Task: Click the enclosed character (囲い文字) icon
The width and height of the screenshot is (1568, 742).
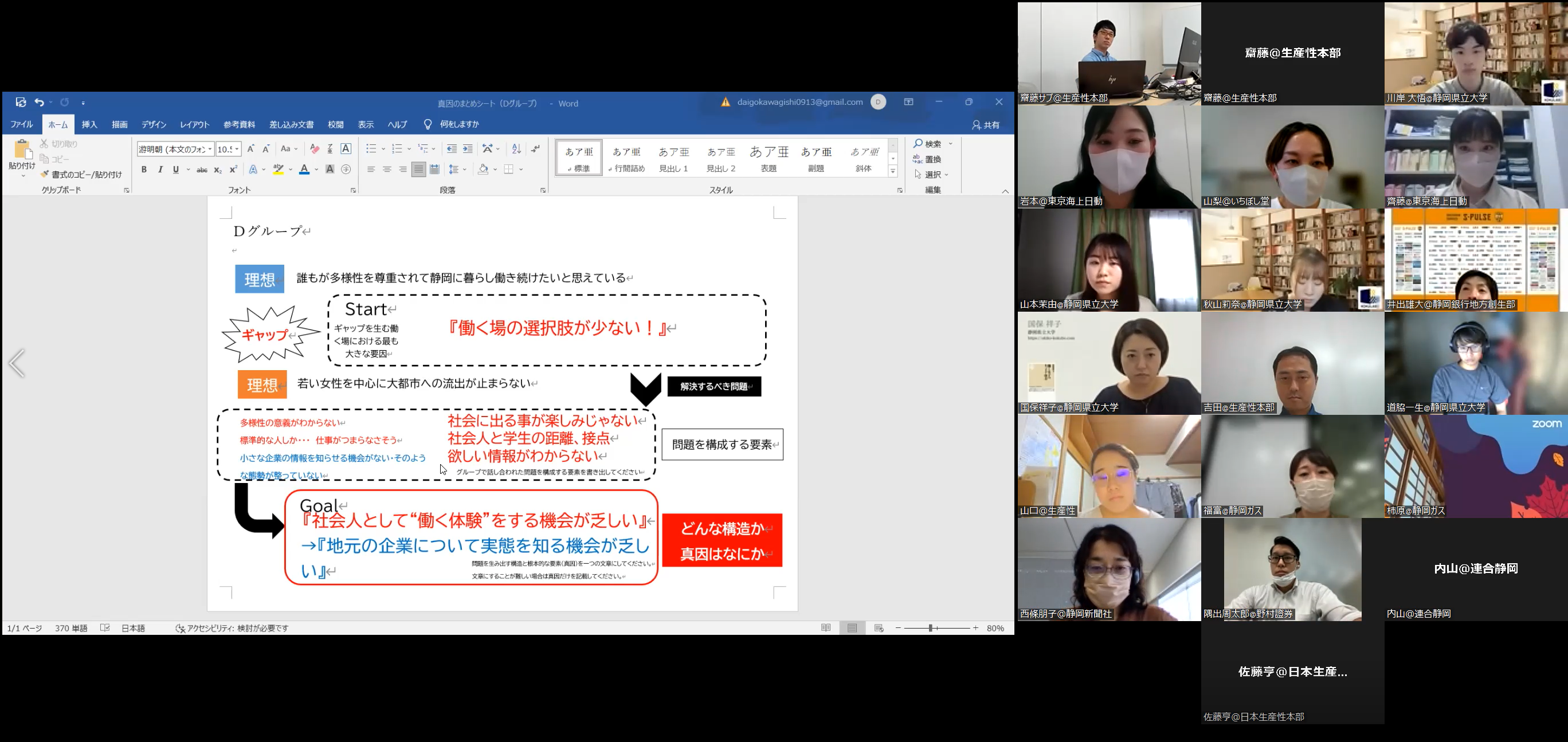Action: click(346, 170)
